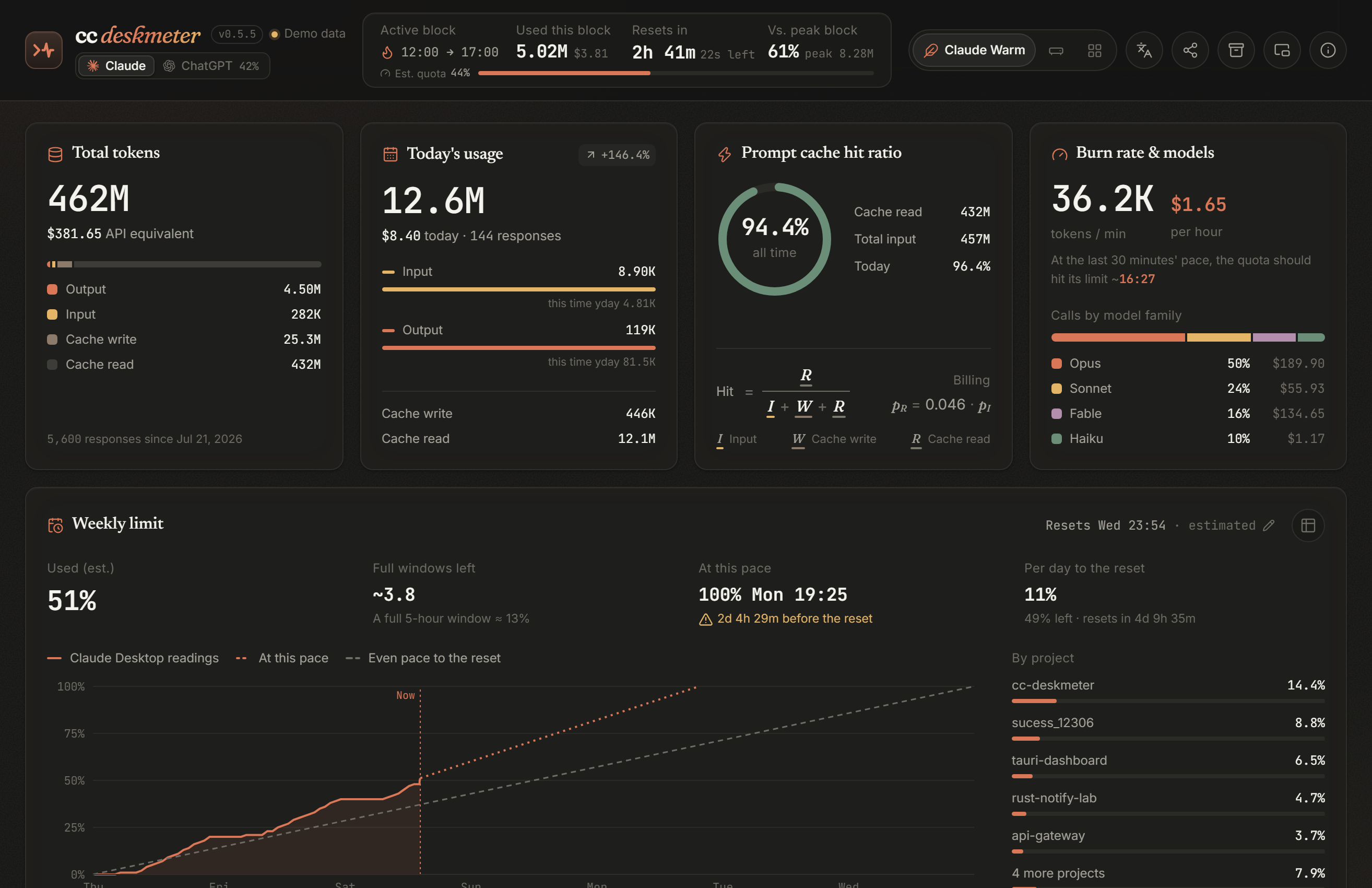Click the Output token legend row
1372x888 pixels.
[x=184, y=289]
